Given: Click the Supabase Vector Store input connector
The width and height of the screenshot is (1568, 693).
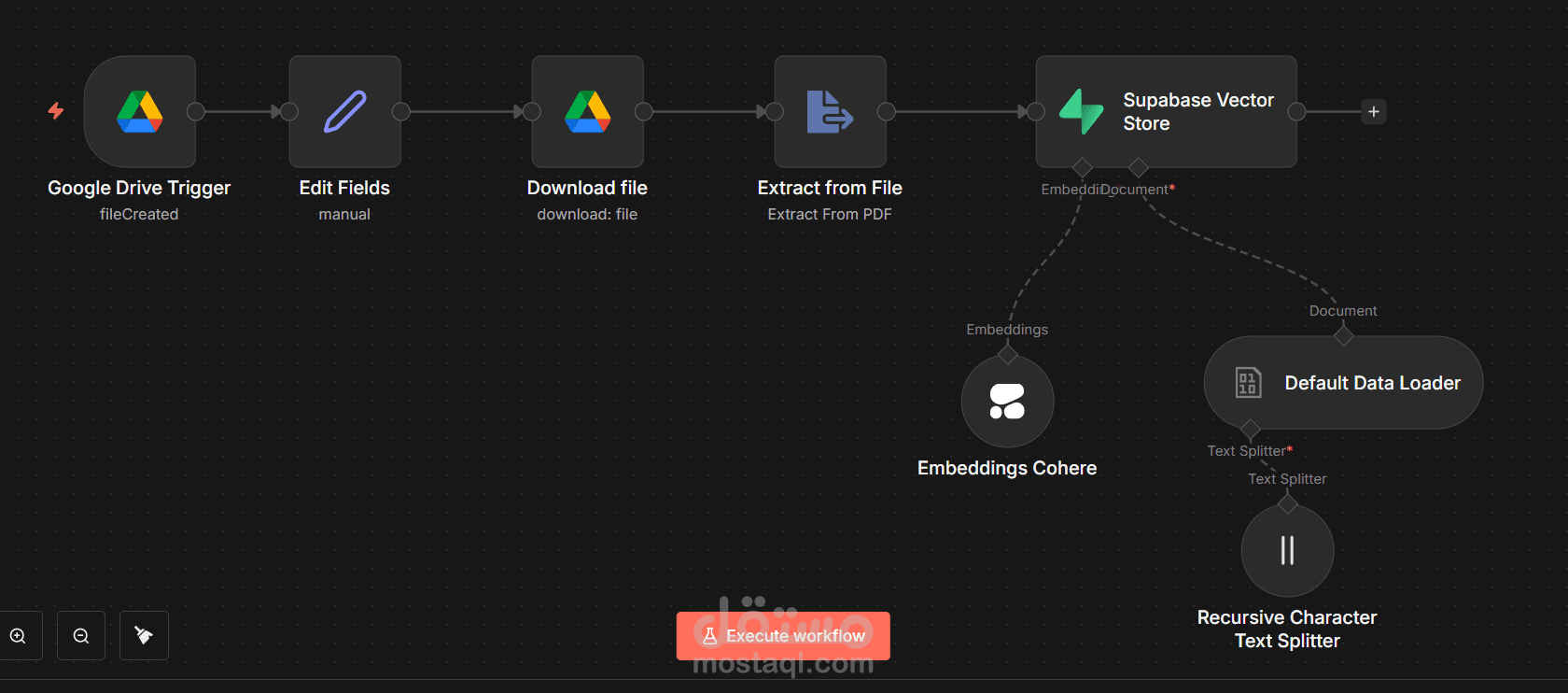Looking at the screenshot, I should tap(1036, 112).
